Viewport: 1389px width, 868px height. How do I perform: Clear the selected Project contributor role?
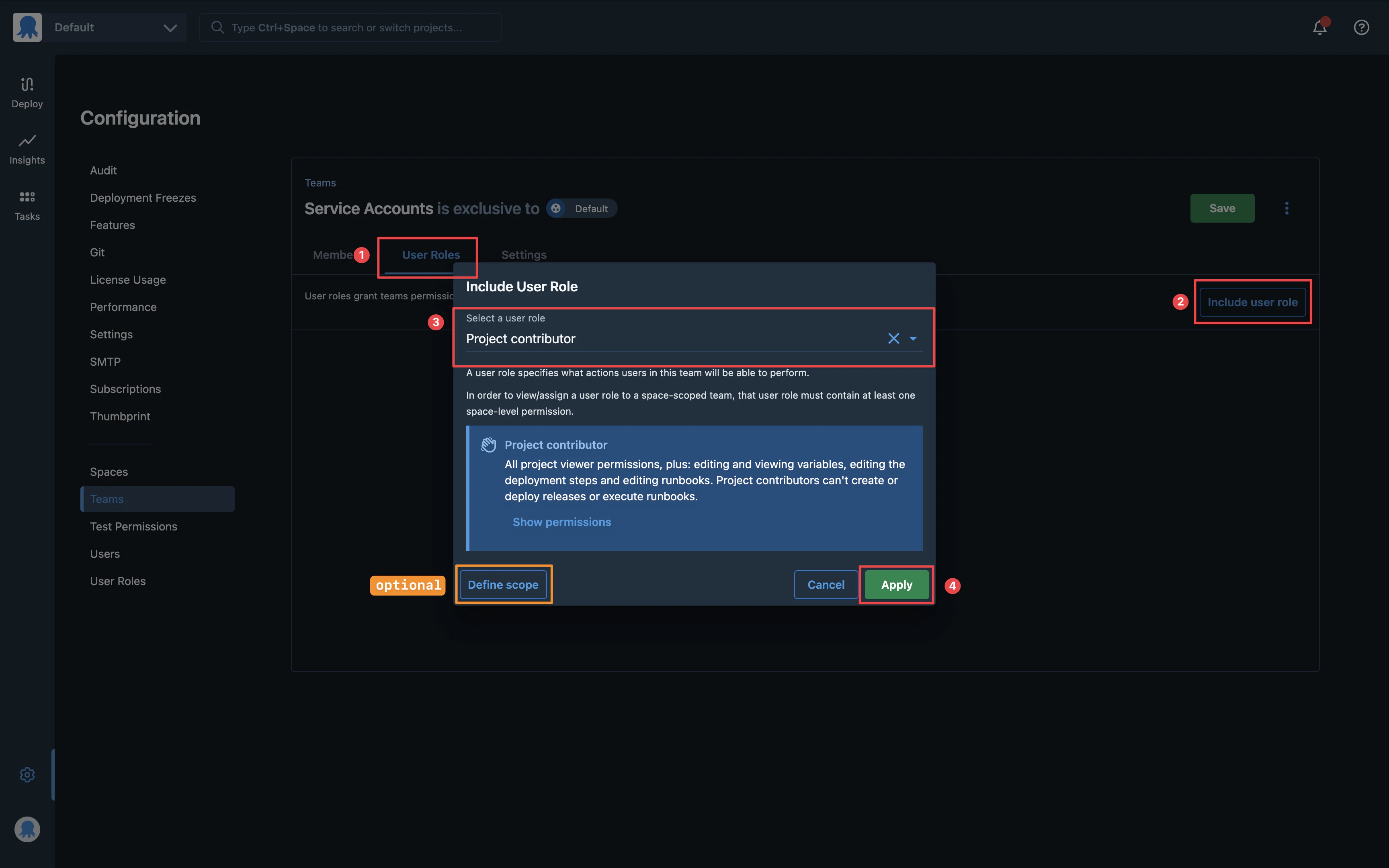(893, 339)
